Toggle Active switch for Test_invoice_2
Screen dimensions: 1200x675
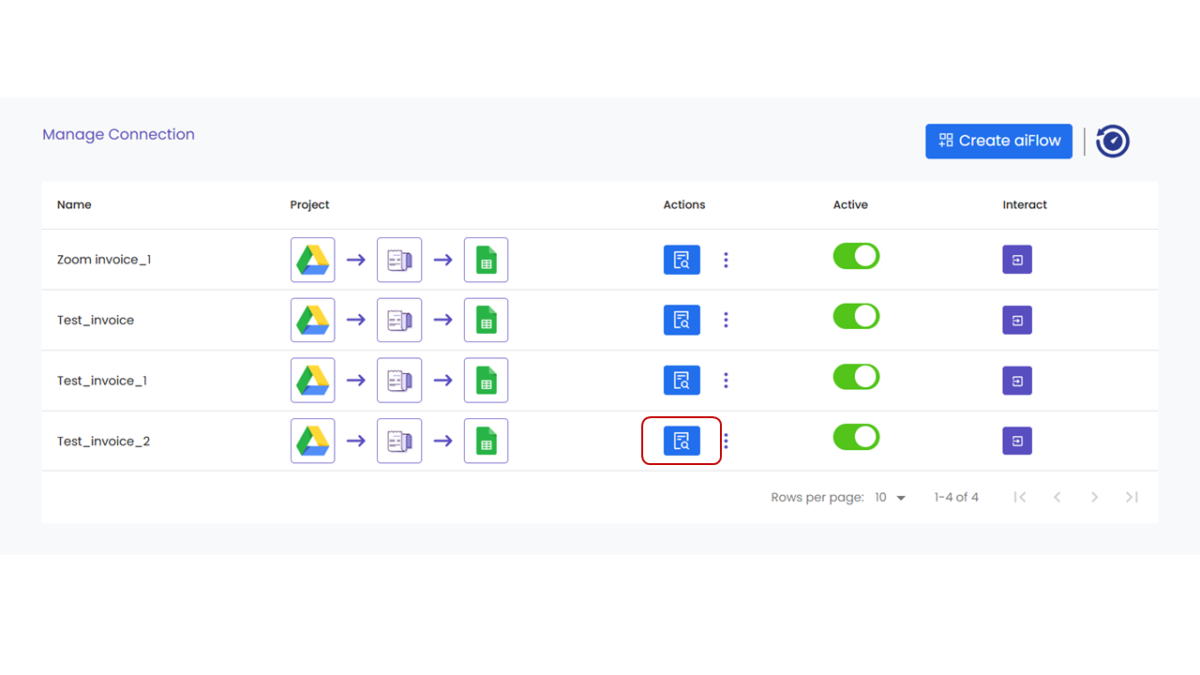pos(856,437)
